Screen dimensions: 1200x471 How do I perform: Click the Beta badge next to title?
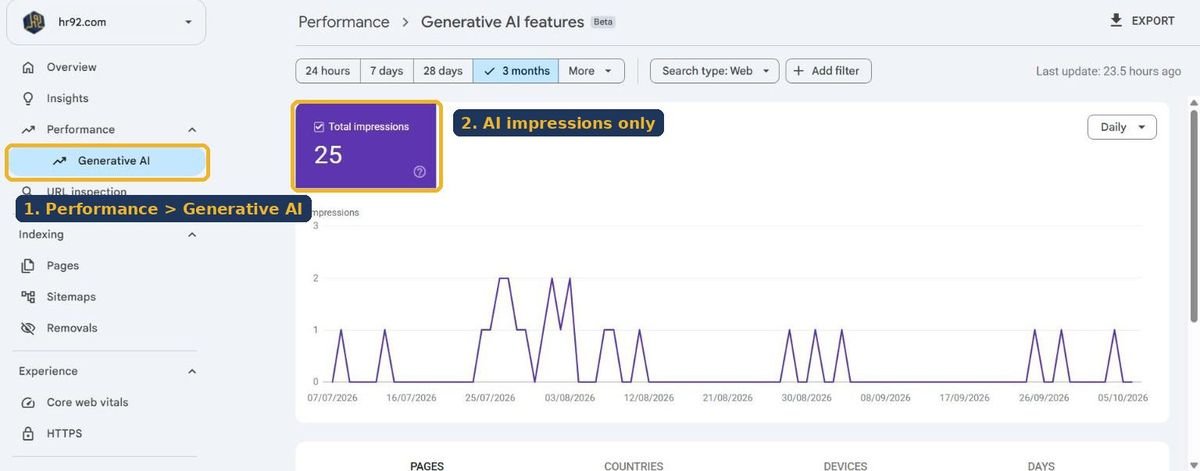(x=603, y=21)
